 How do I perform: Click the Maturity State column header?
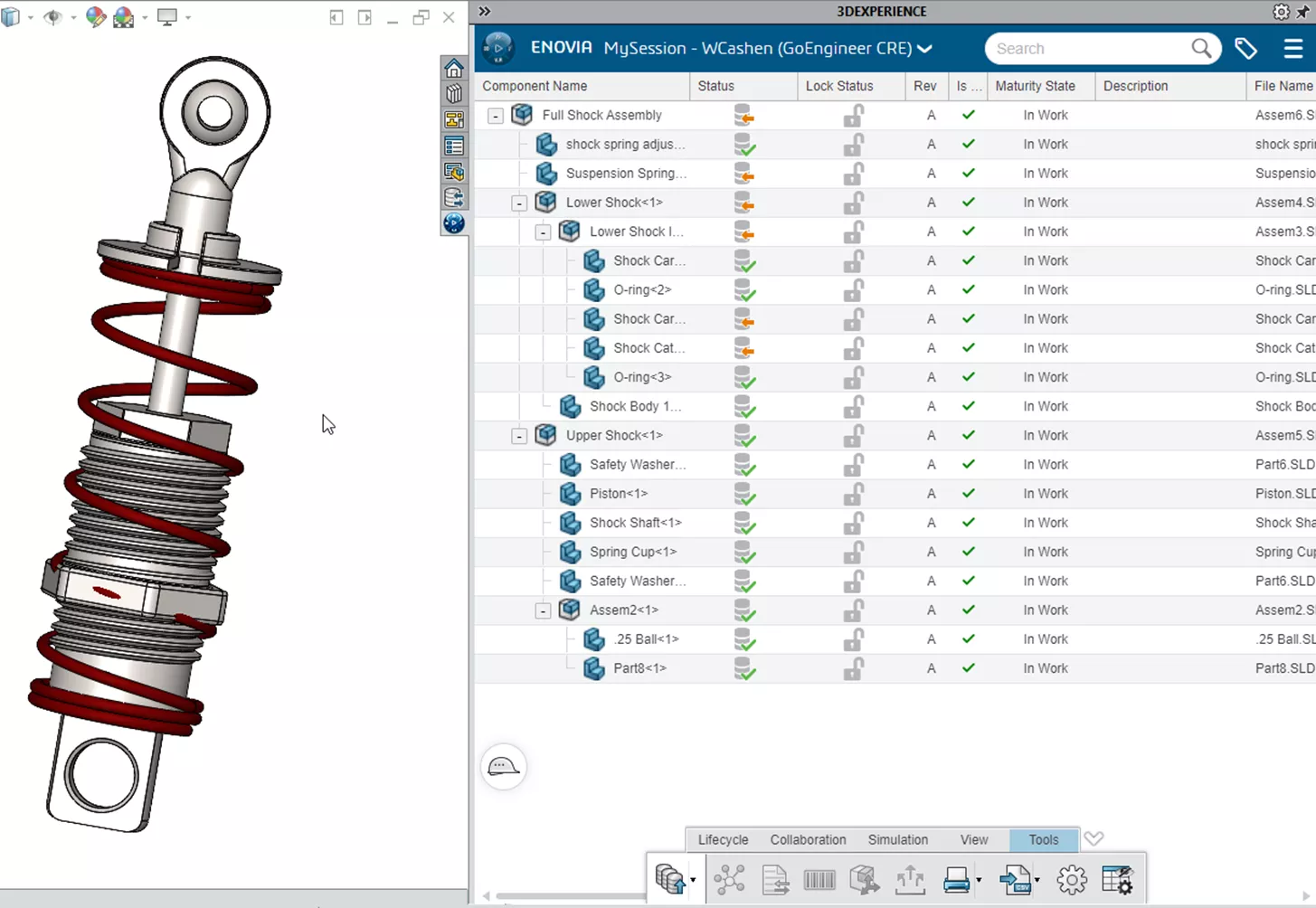(x=1035, y=86)
